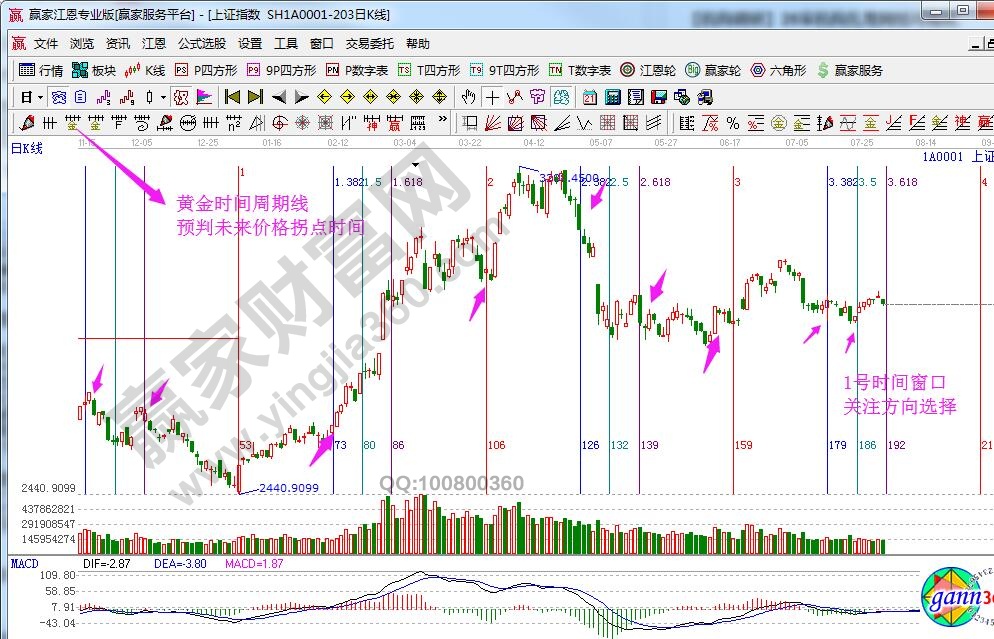Expand the 日 period dropdown arrow
The height and width of the screenshot is (639, 994).
40,97
